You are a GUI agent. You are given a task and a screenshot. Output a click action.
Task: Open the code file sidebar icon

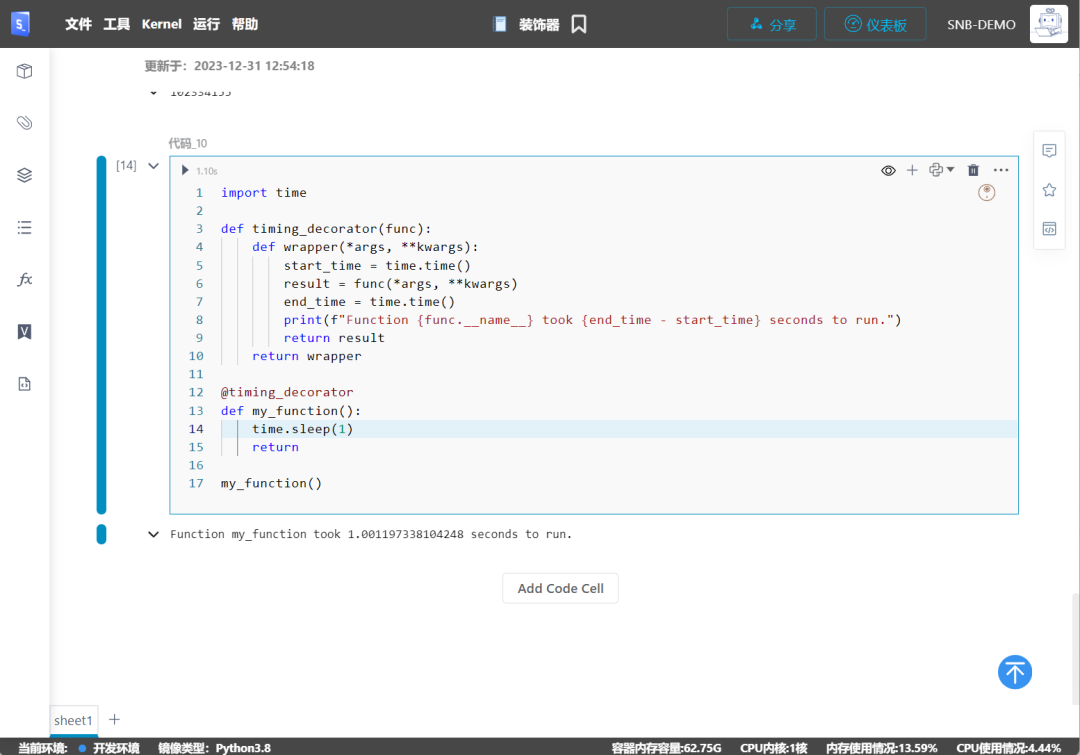pyautogui.click(x=25, y=384)
